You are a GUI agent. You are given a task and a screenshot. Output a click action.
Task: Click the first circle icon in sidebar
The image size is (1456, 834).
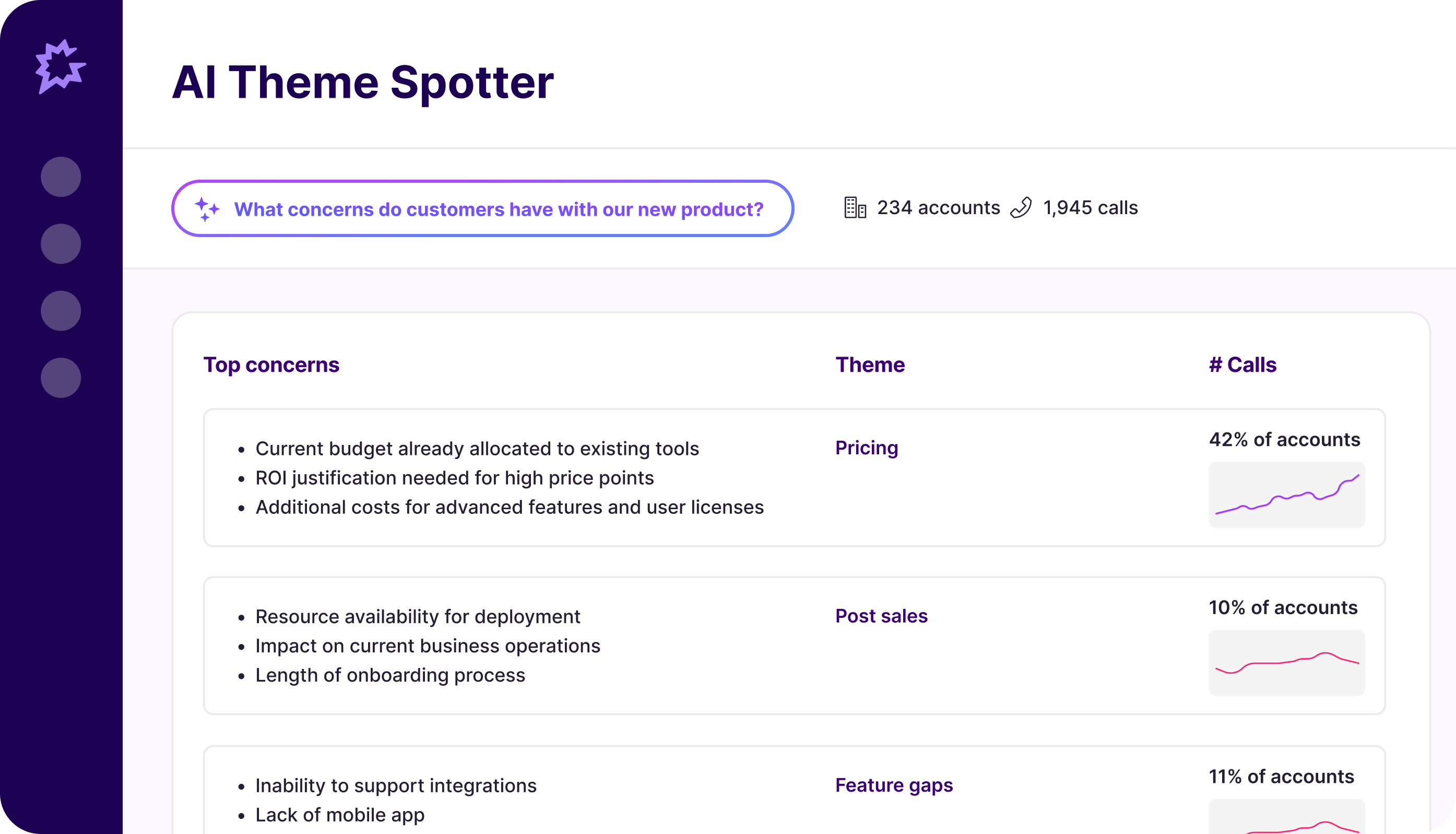point(61,177)
